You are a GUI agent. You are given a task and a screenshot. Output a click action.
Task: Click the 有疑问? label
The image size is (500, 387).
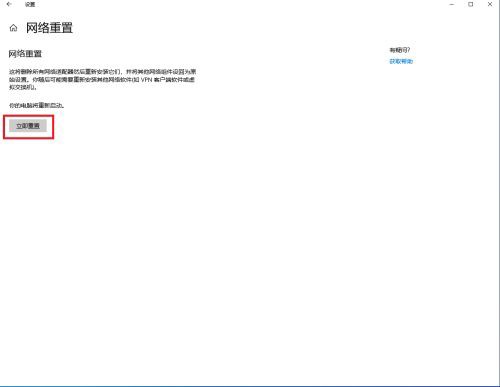pos(400,50)
